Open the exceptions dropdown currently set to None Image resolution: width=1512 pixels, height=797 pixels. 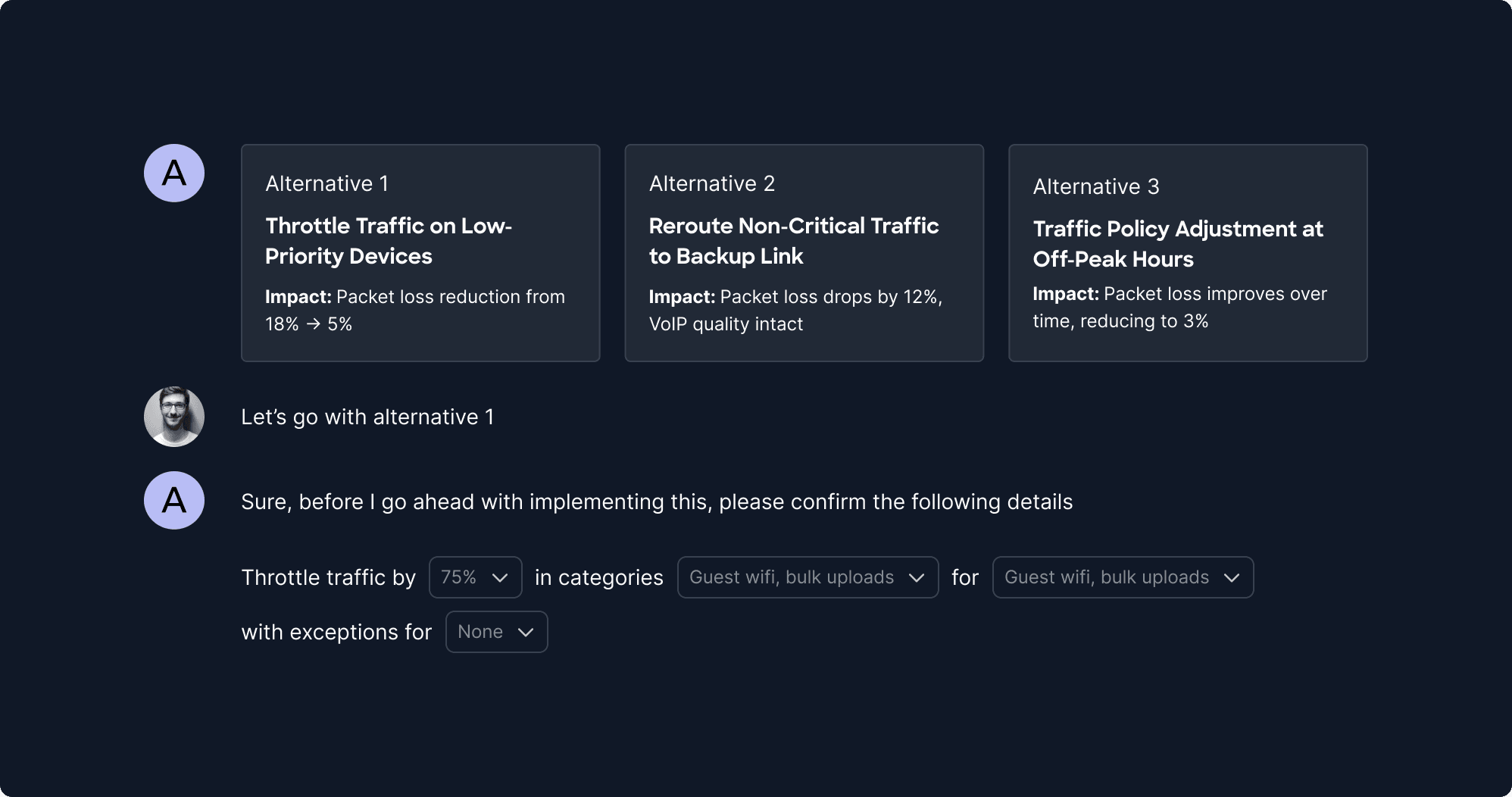(496, 631)
